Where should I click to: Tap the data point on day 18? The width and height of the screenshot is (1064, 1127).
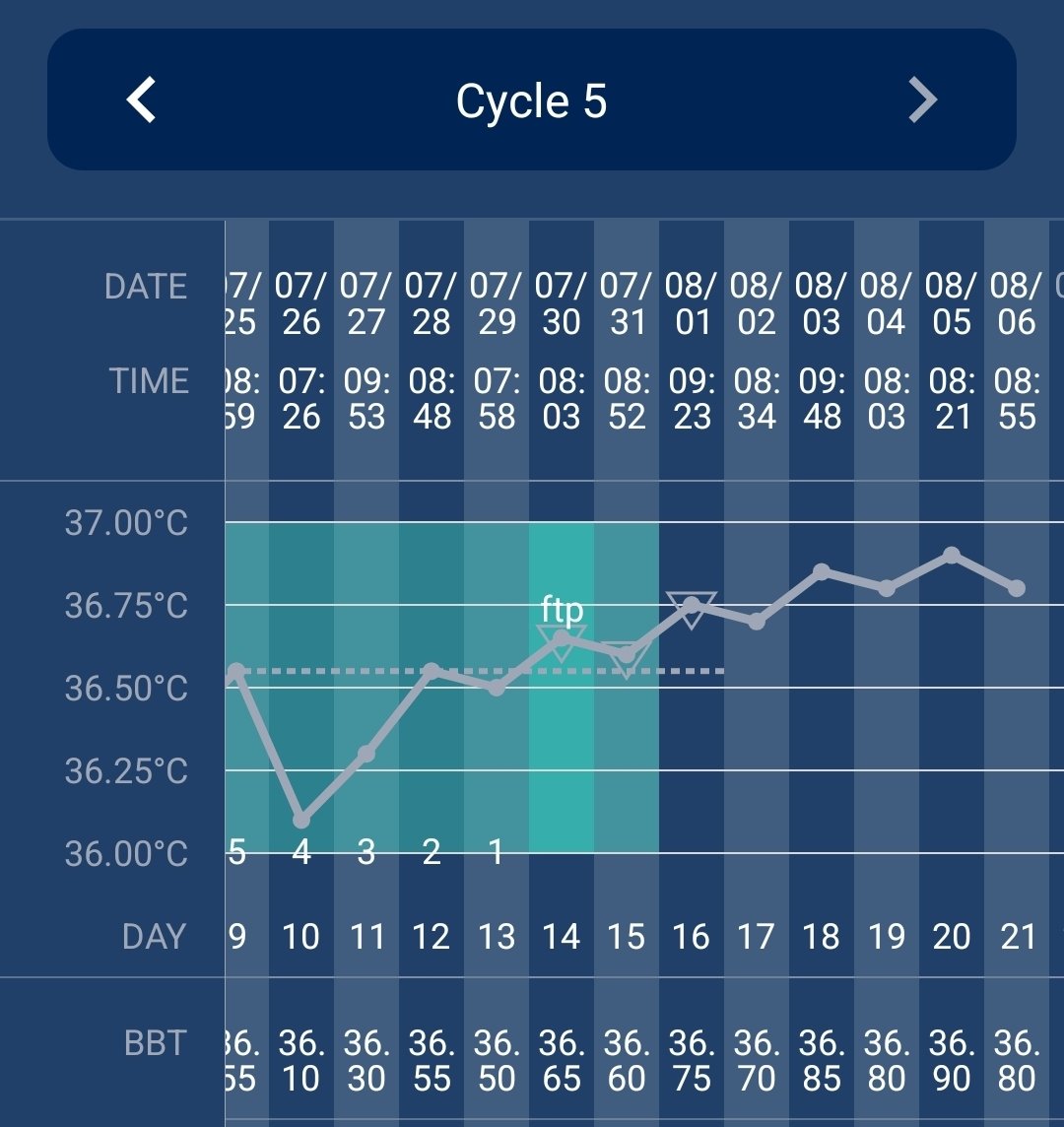(822, 572)
